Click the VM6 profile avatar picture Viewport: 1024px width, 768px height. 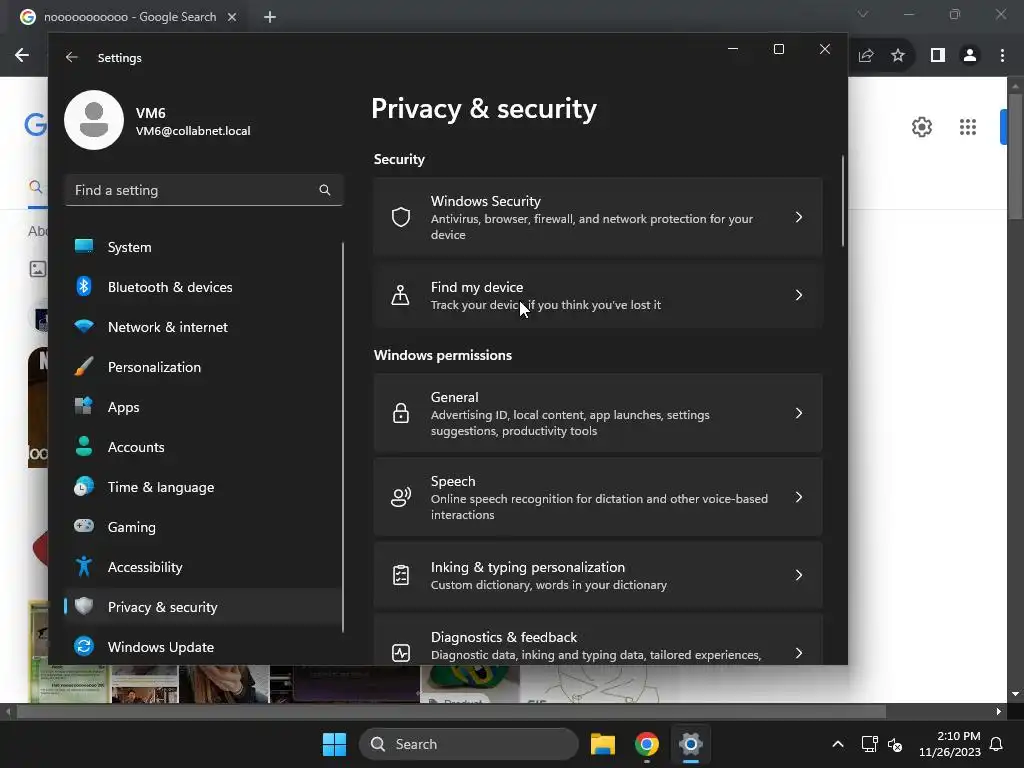tap(94, 120)
